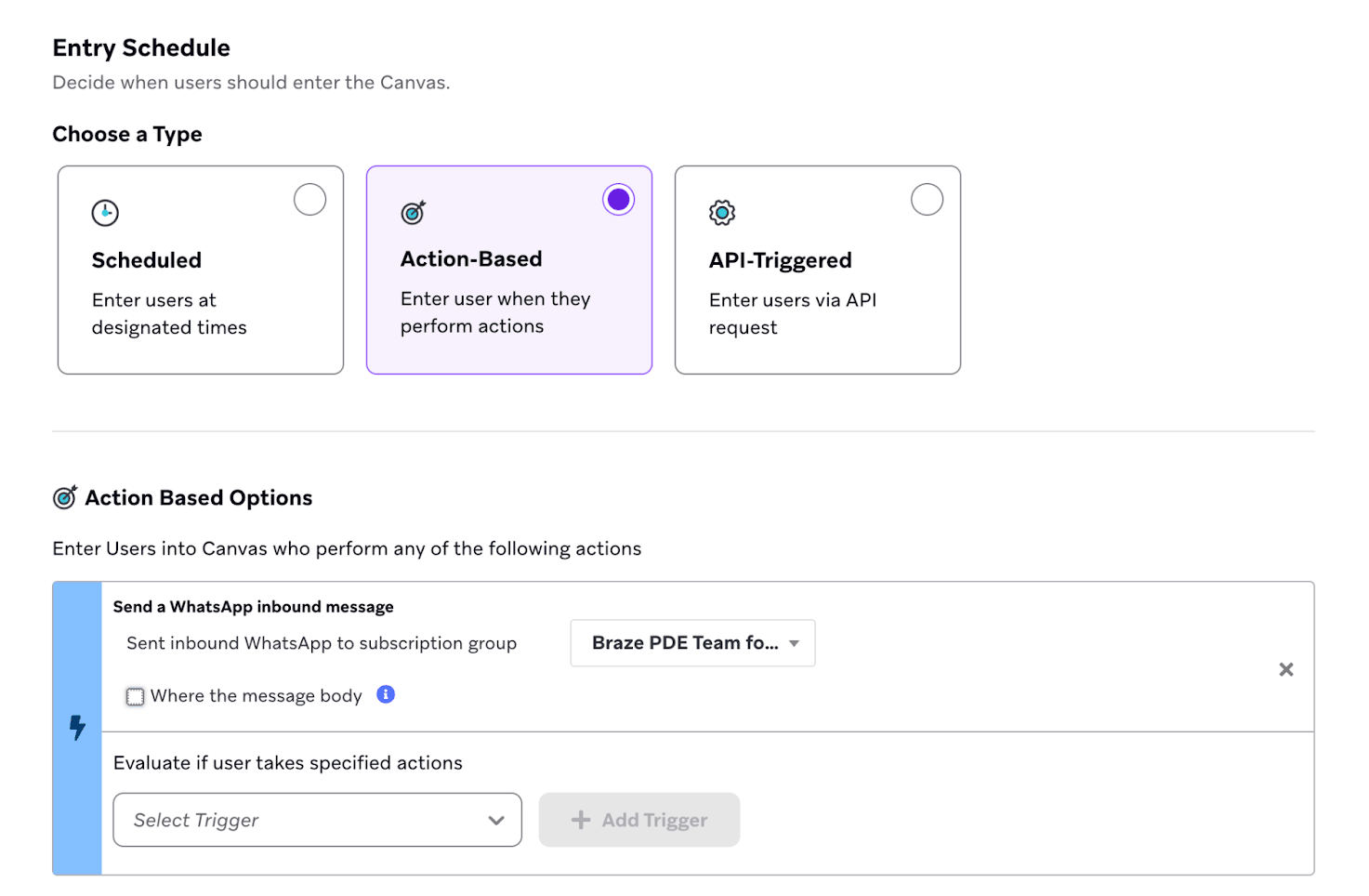Viewport: 1369px width, 896px height.
Task: Click the plus icon on Add Trigger
Action: (x=581, y=820)
